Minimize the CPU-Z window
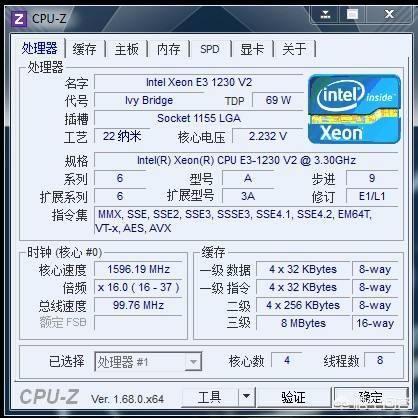 (x=325, y=15)
